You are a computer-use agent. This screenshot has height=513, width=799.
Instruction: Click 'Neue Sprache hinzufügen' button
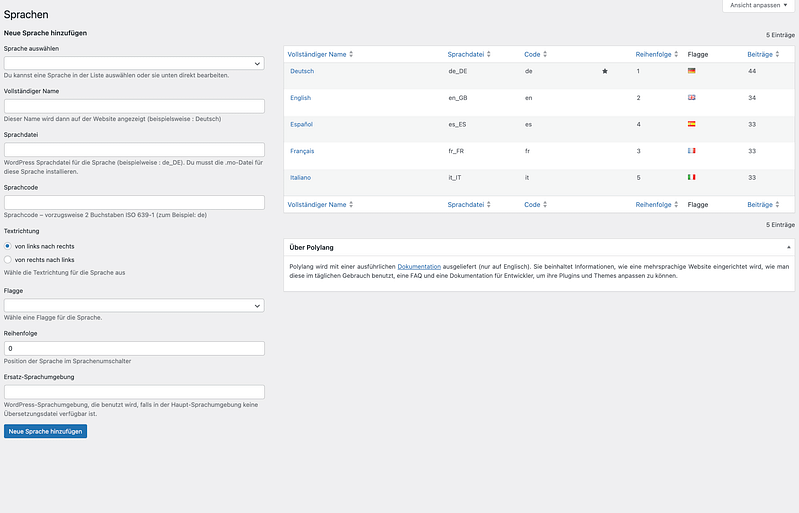point(45,431)
